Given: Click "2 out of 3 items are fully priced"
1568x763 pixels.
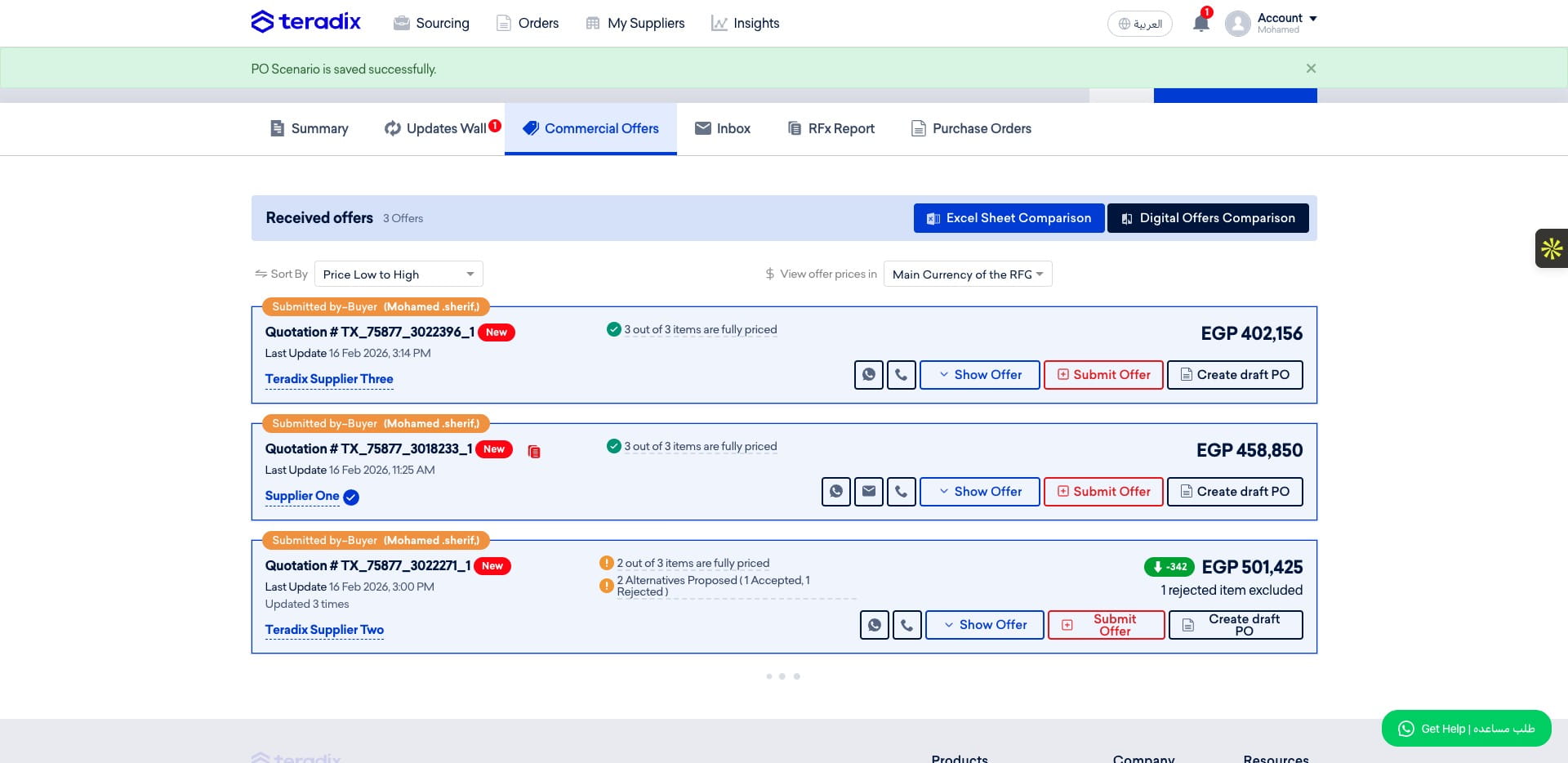Looking at the screenshot, I should pos(693,563).
